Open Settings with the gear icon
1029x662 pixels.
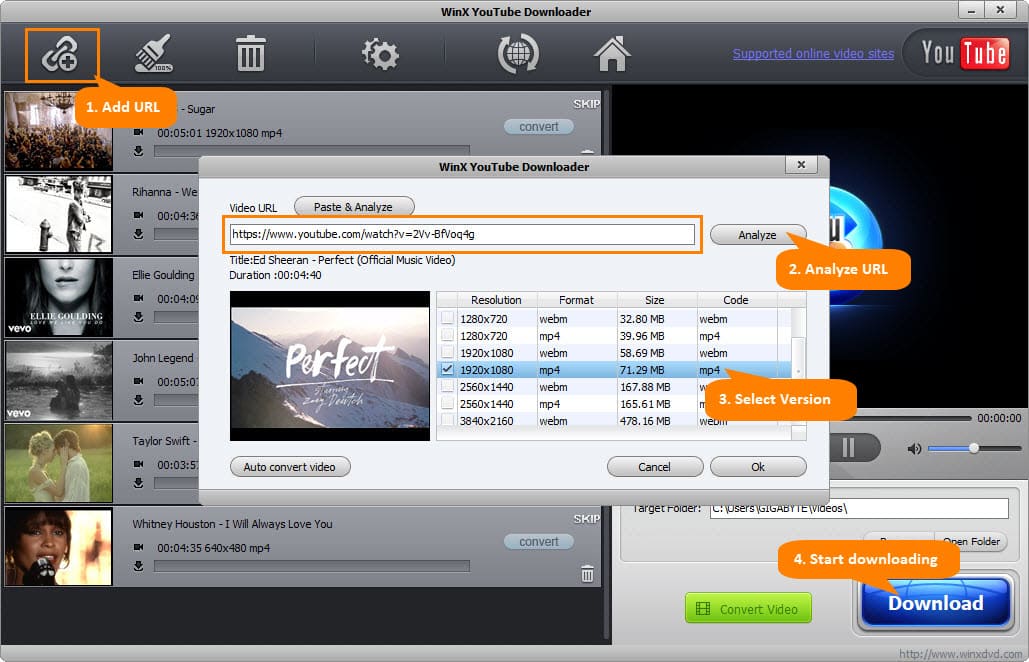point(381,54)
